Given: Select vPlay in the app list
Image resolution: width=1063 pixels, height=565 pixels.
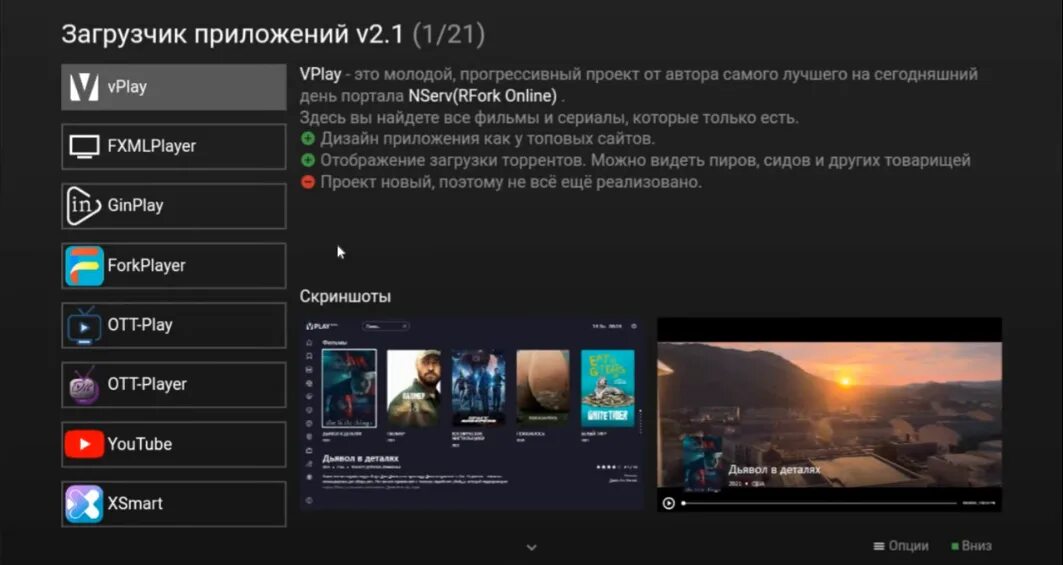Looking at the screenshot, I should click(x=174, y=87).
